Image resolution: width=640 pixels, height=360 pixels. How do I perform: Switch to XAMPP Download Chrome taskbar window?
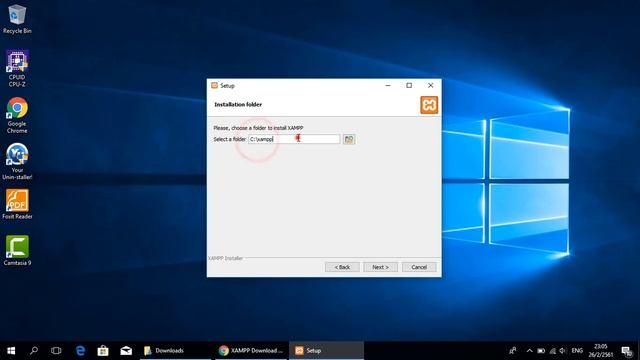(x=250, y=351)
